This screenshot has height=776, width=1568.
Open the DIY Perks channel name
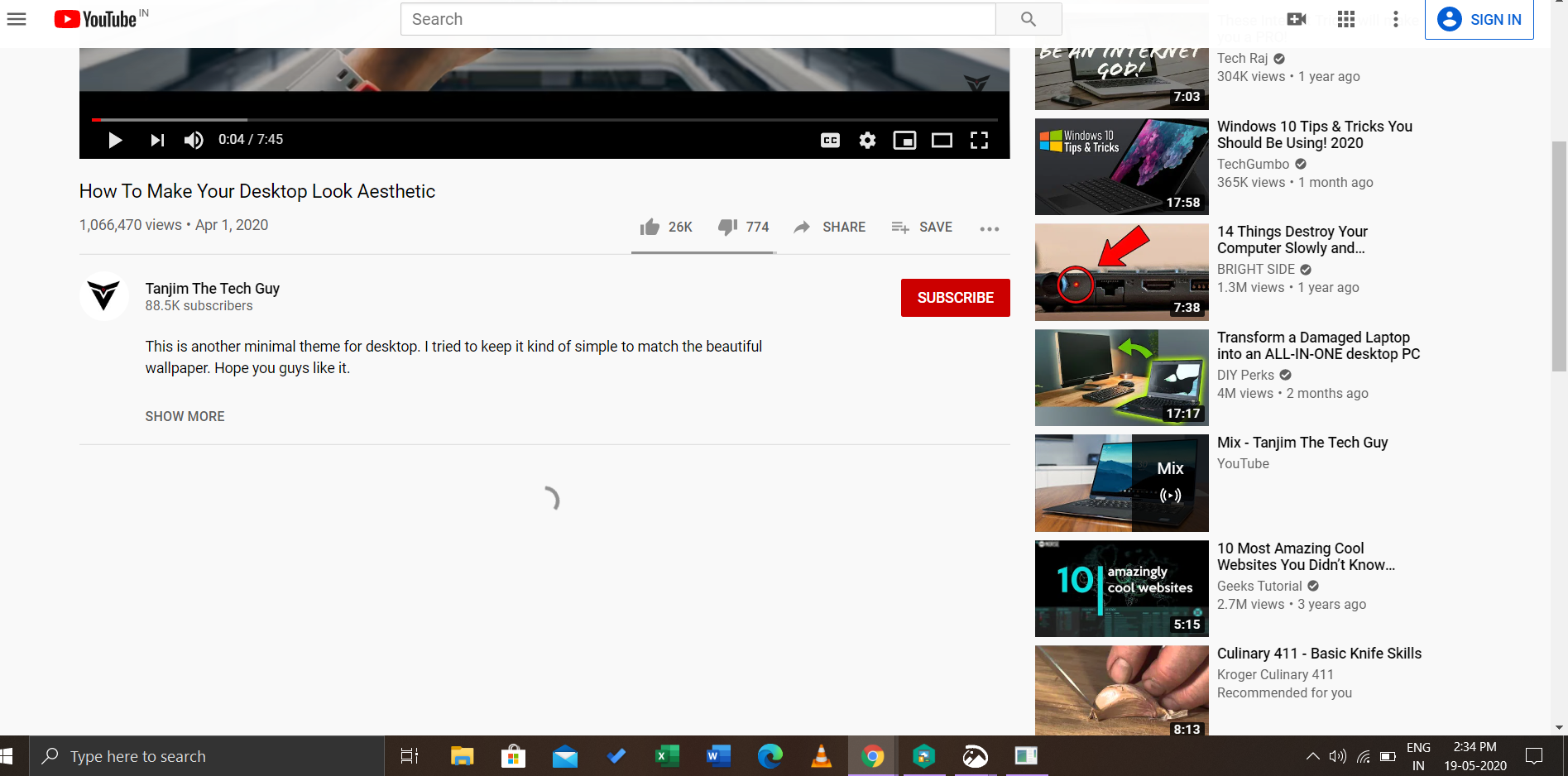pos(1246,375)
